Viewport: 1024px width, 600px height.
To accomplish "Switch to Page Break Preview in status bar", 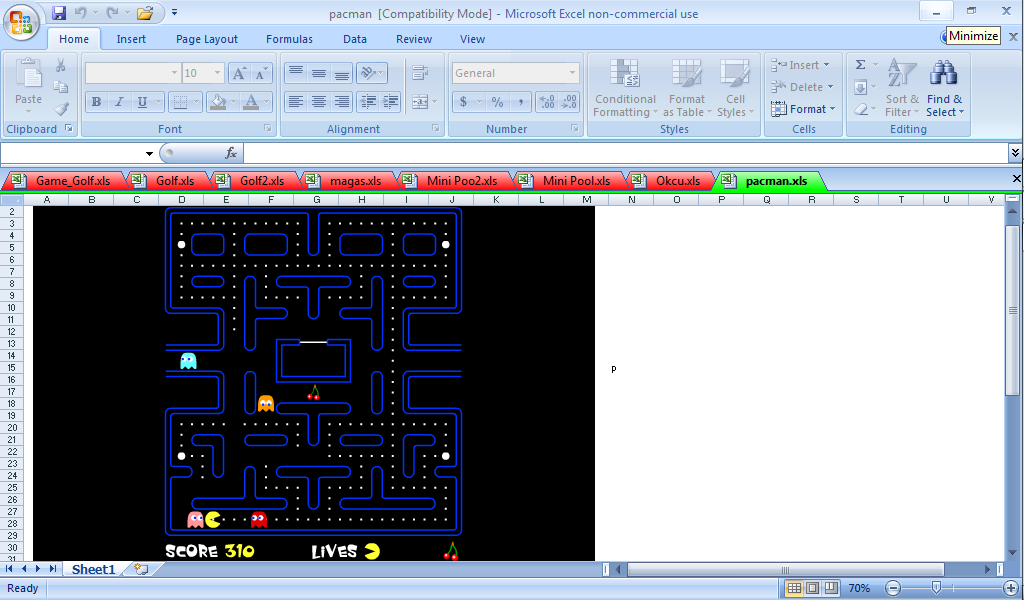I will (830, 588).
